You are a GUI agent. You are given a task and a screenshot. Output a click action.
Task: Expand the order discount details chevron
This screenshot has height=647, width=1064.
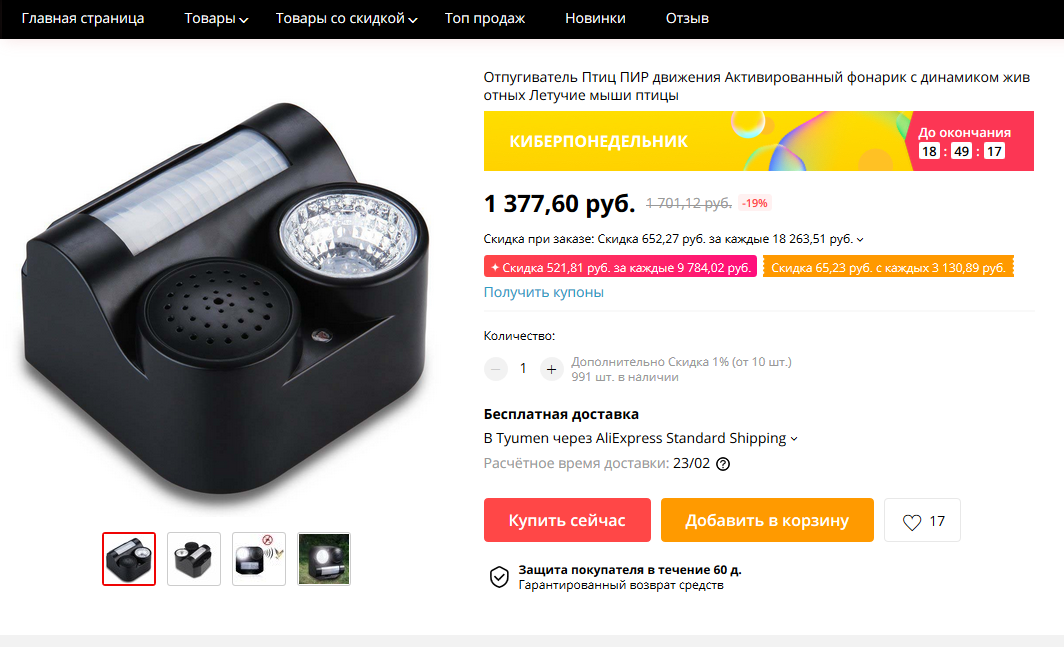(x=860, y=240)
